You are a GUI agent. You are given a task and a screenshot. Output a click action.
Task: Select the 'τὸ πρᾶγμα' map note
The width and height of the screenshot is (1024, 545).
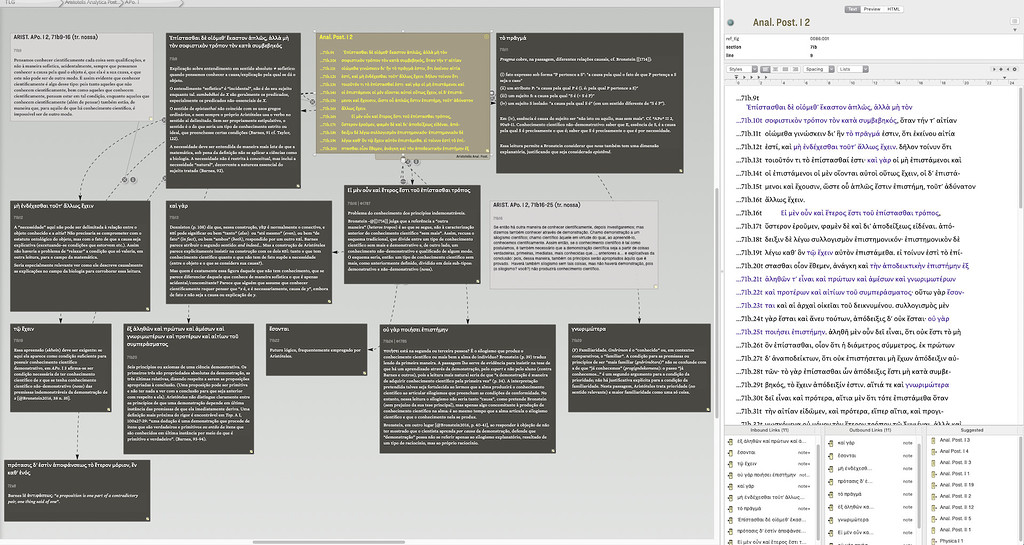590,102
